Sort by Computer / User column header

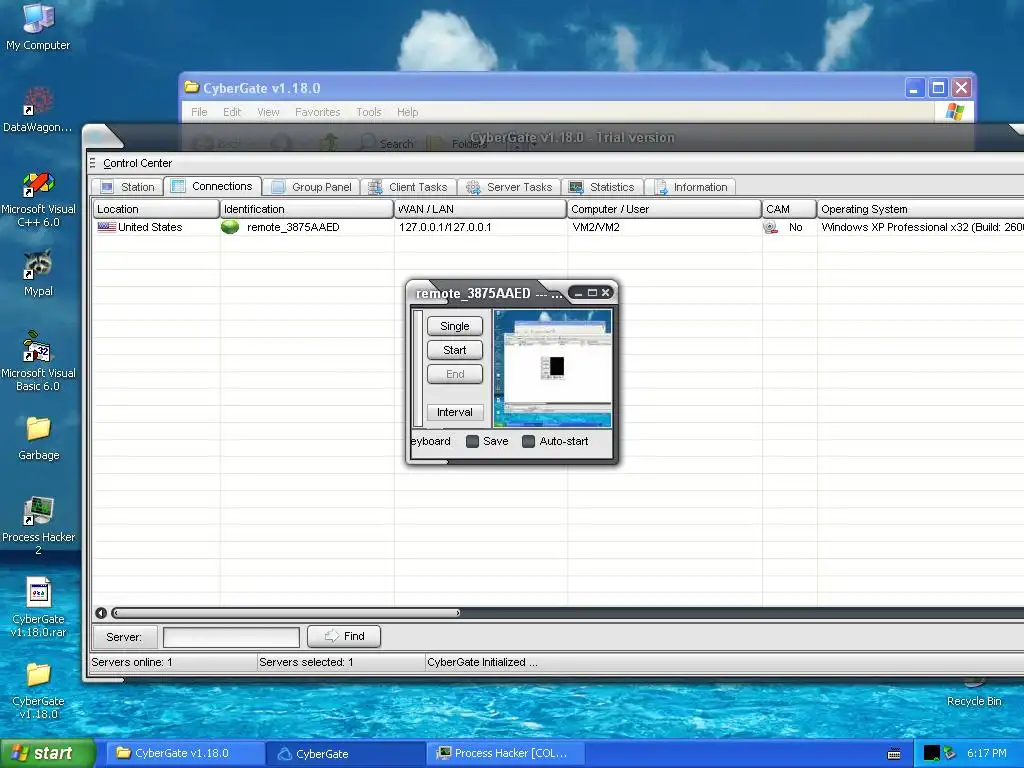[664, 209]
